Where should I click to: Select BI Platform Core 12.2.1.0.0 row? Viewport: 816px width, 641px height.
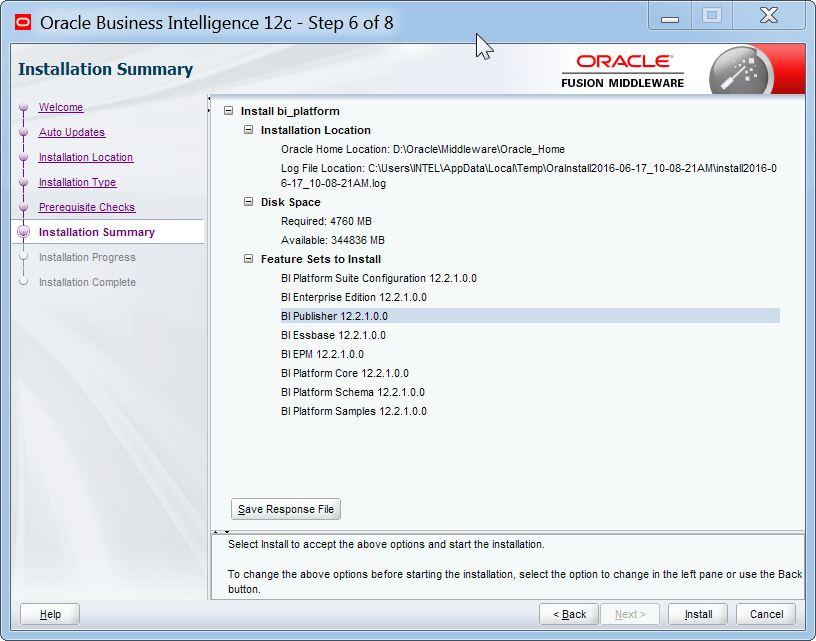[345, 373]
